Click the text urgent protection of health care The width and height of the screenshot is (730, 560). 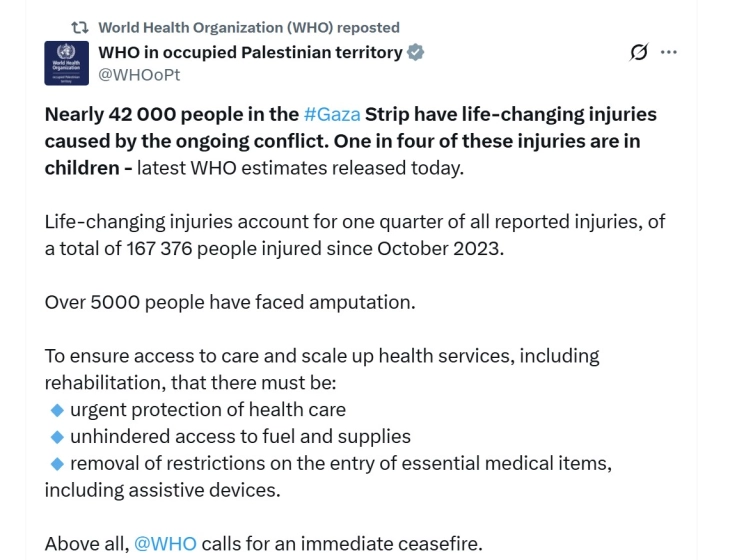click(x=208, y=409)
